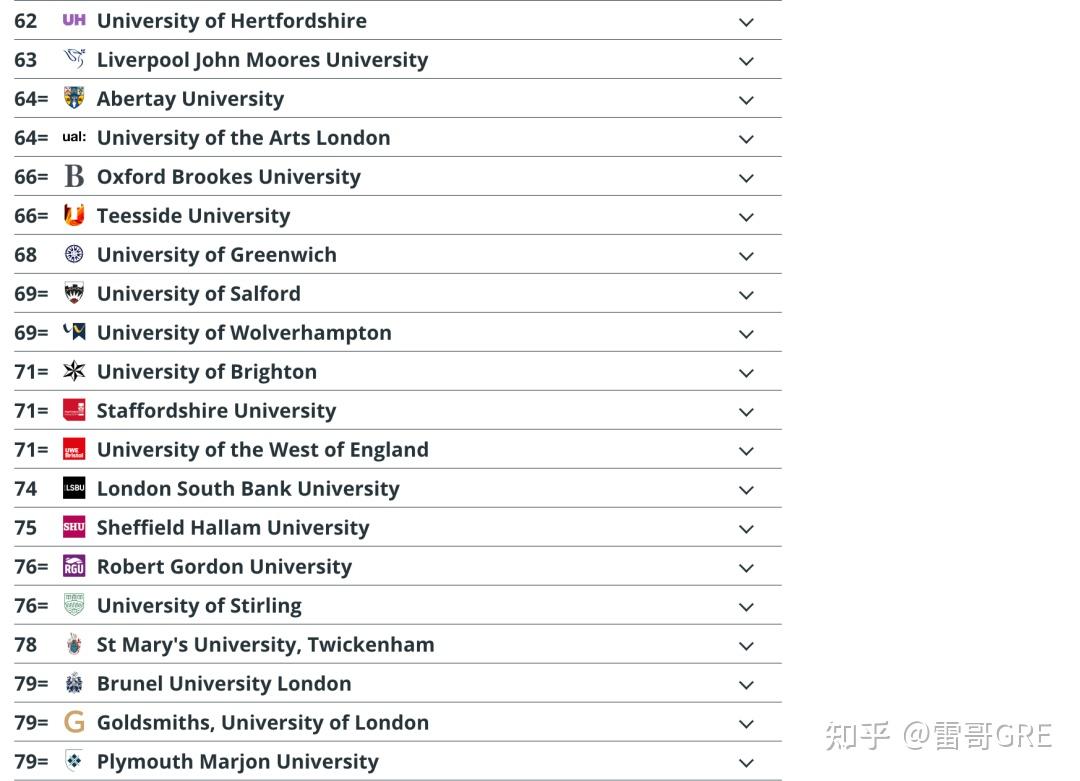Select the Liverpool John Moores University crest icon
This screenshot has height=781, width=1080.
[73, 59]
